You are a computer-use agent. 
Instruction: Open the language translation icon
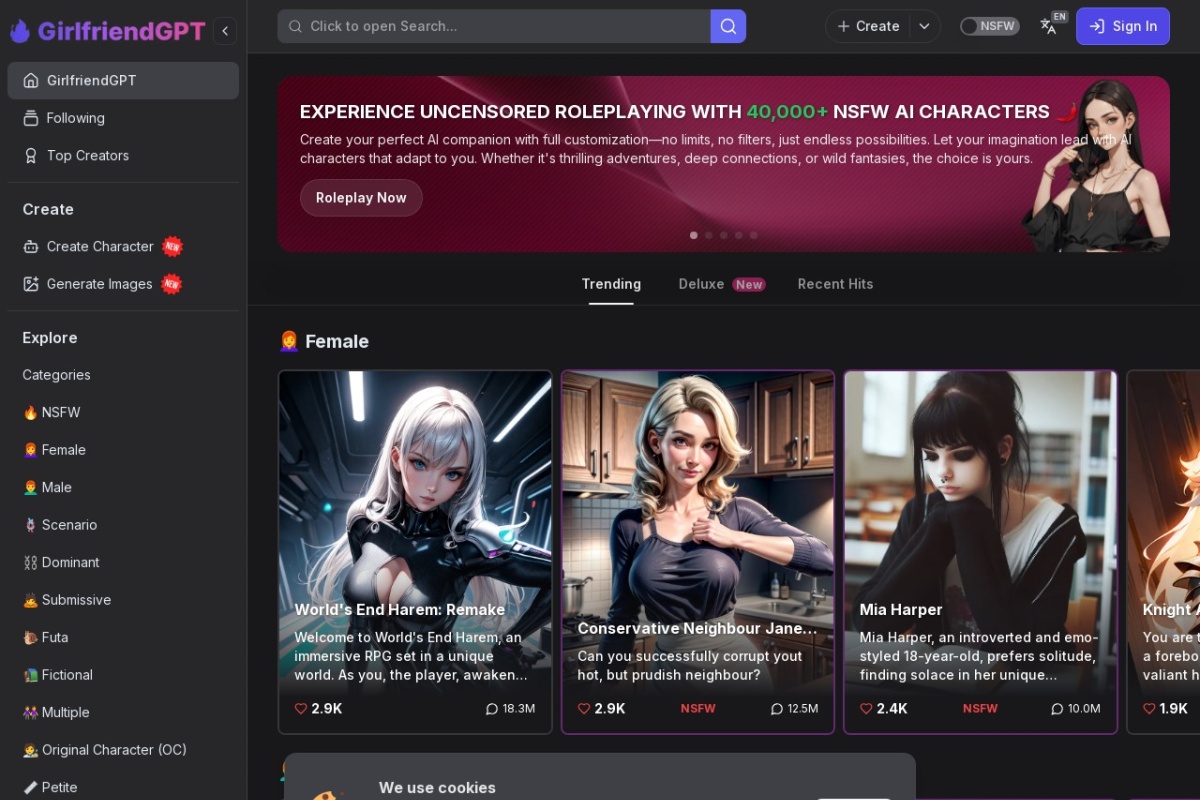click(1049, 26)
